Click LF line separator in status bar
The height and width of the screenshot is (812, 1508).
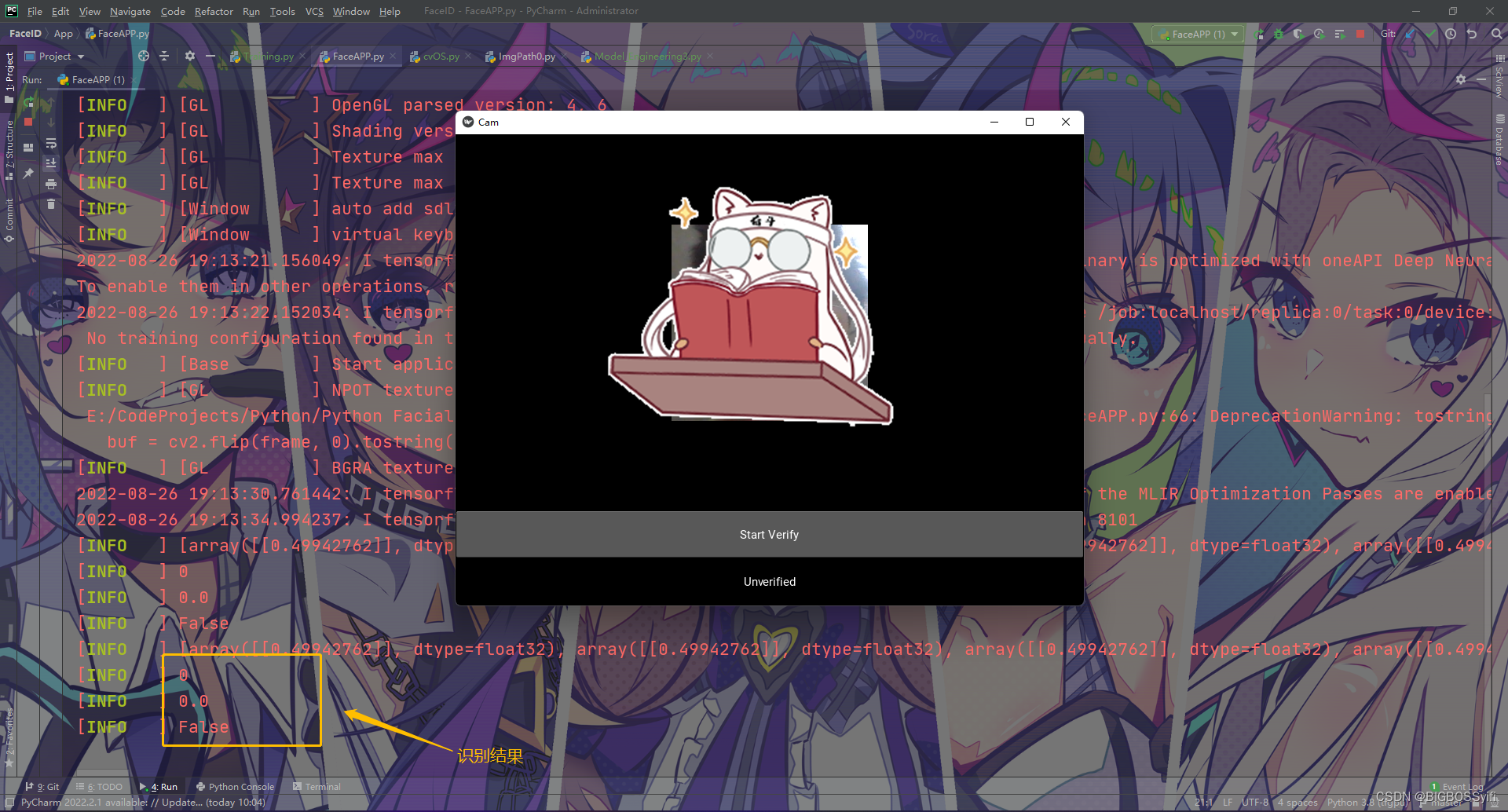[1228, 802]
